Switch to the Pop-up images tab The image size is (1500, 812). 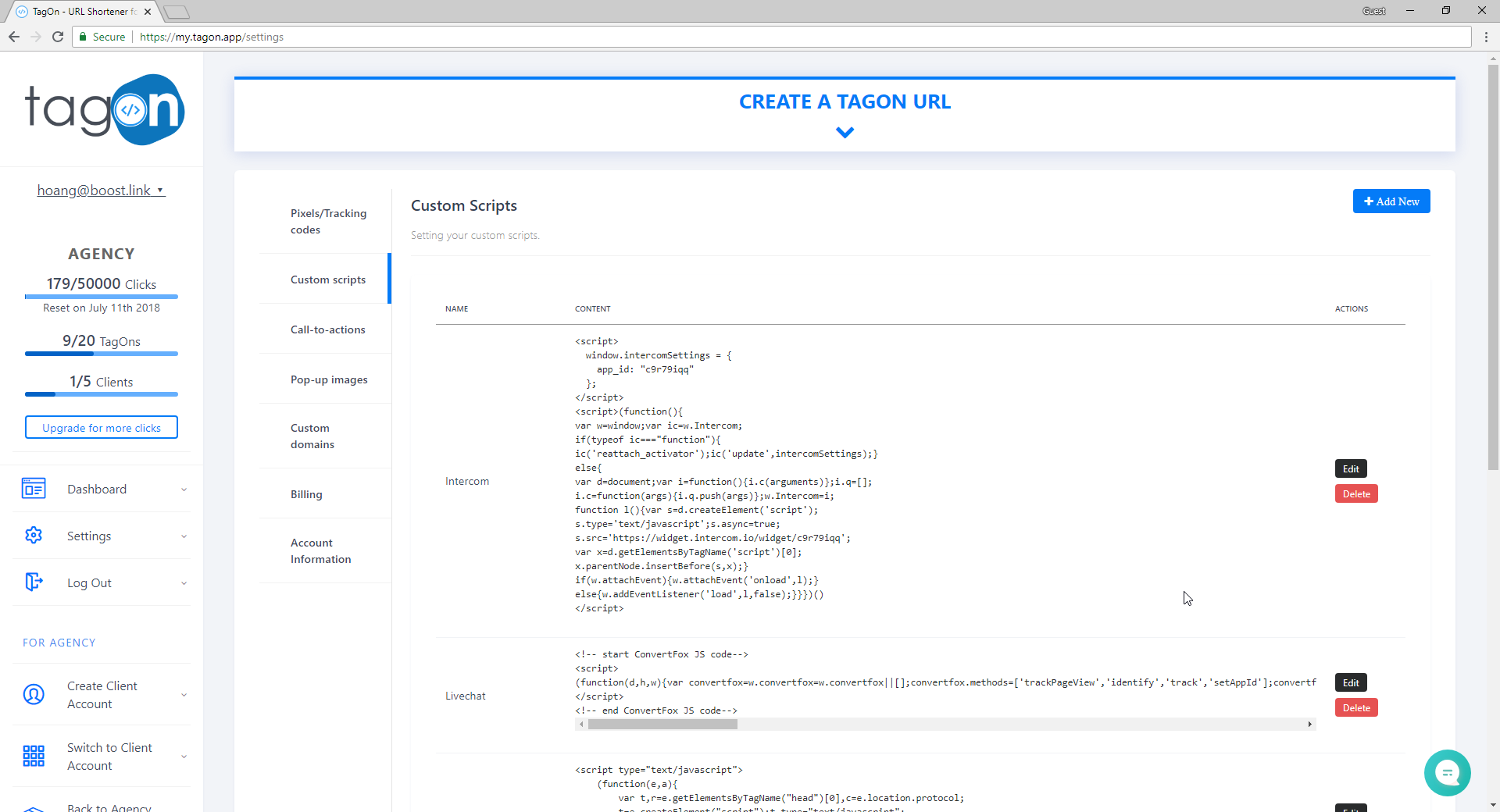coord(325,379)
